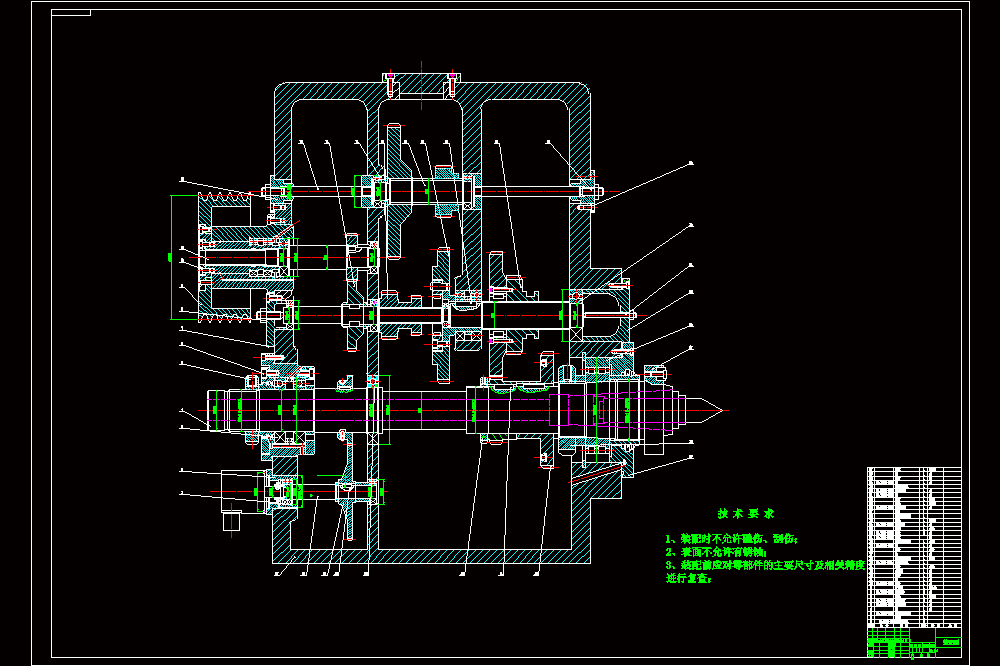Click the "进行复查" continuation line
The height and width of the screenshot is (666, 1000).
coord(689,579)
